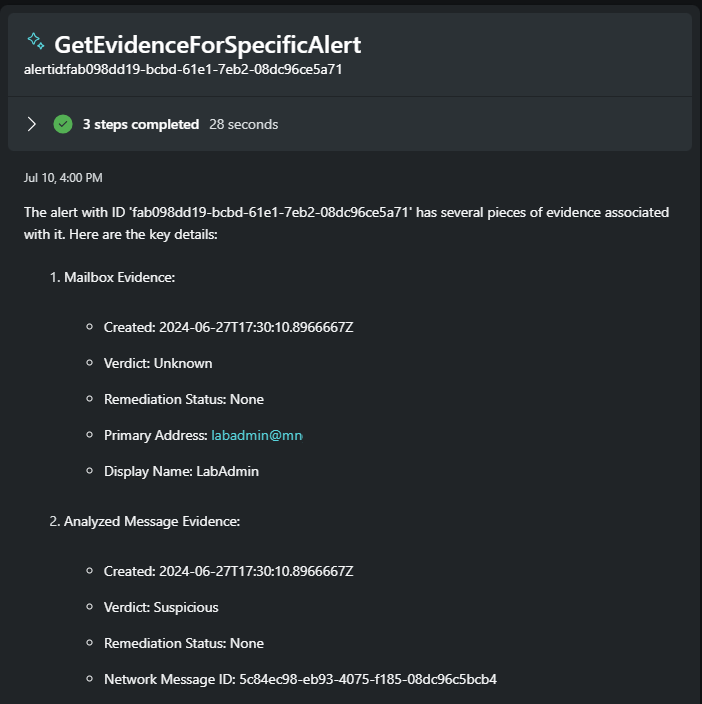The image size is (702, 704).
Task: Click the Analyzed Message Evidence heading
Action: point(151,521)
